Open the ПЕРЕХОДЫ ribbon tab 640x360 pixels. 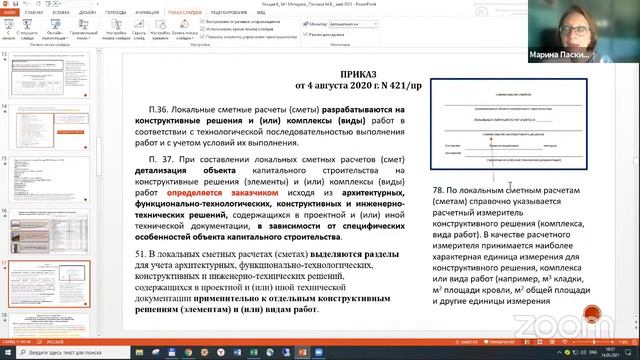point(116,13)
